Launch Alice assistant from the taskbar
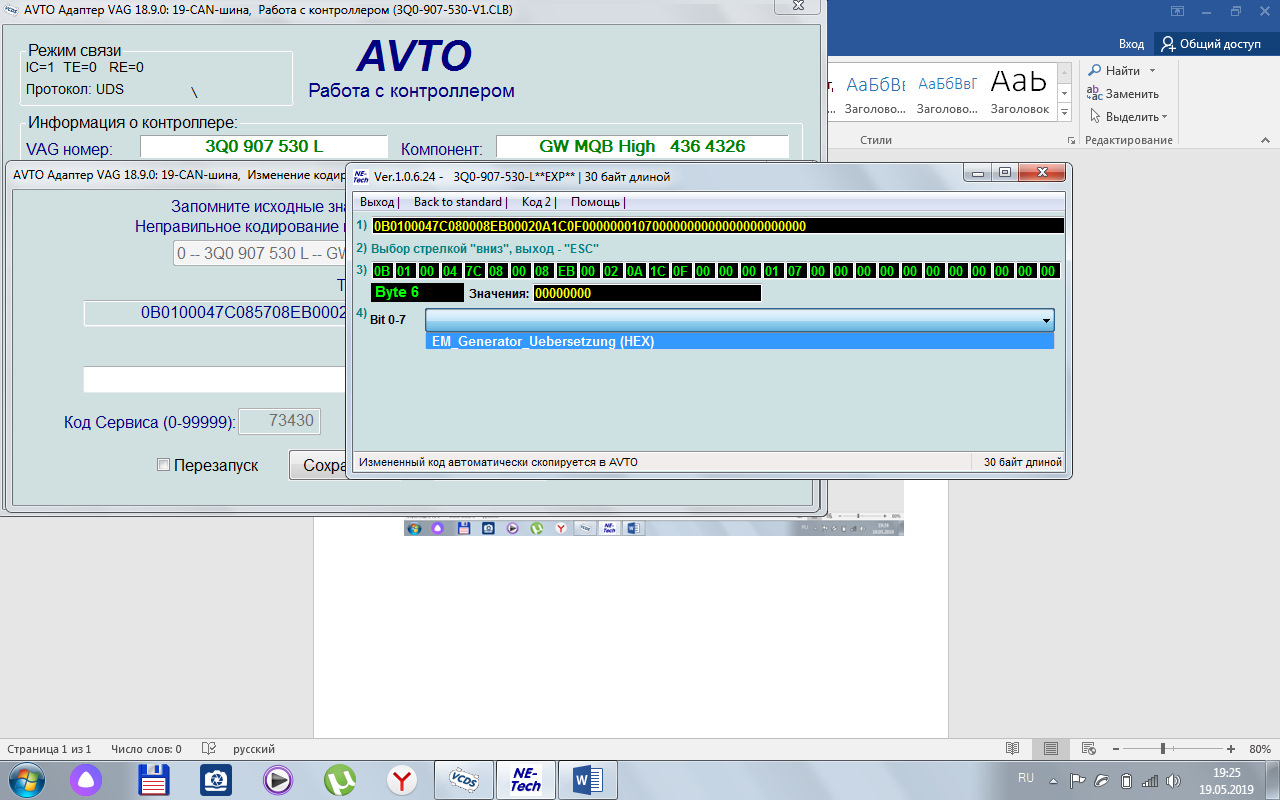 pyautogui.click(x=85, y=779)
